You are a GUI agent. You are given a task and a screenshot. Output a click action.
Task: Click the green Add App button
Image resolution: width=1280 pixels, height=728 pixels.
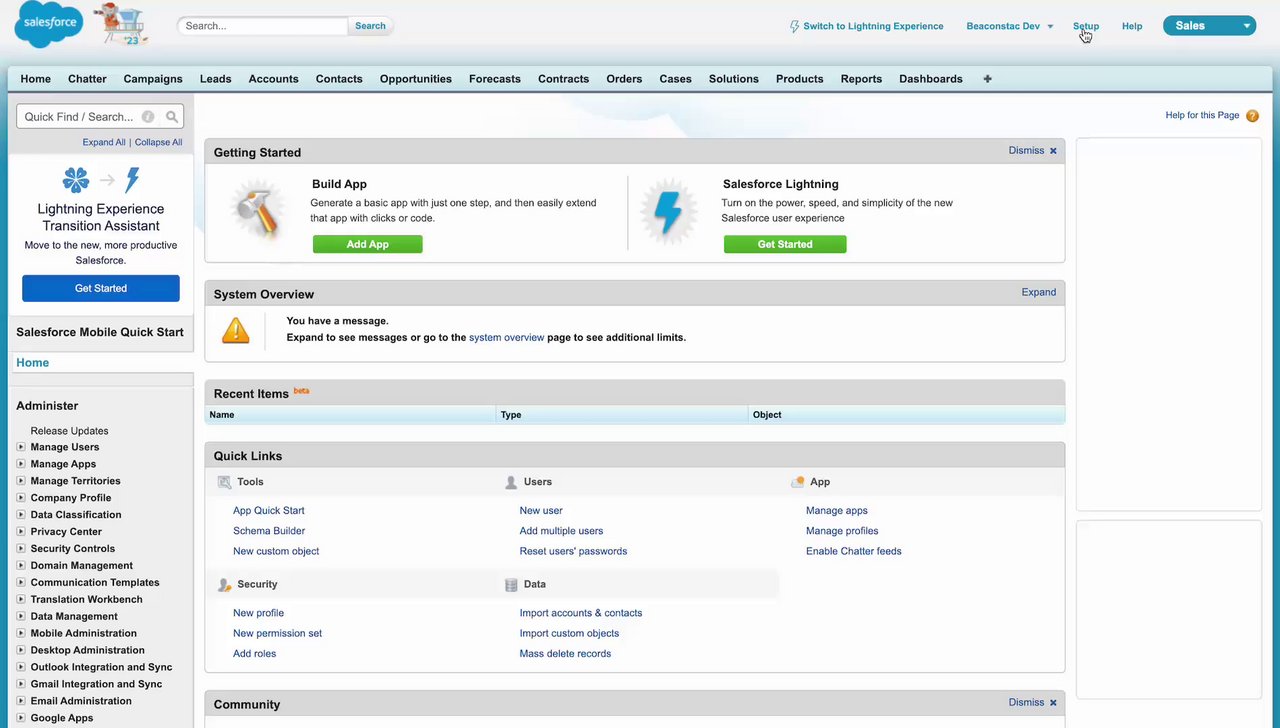tap(368, 244)
